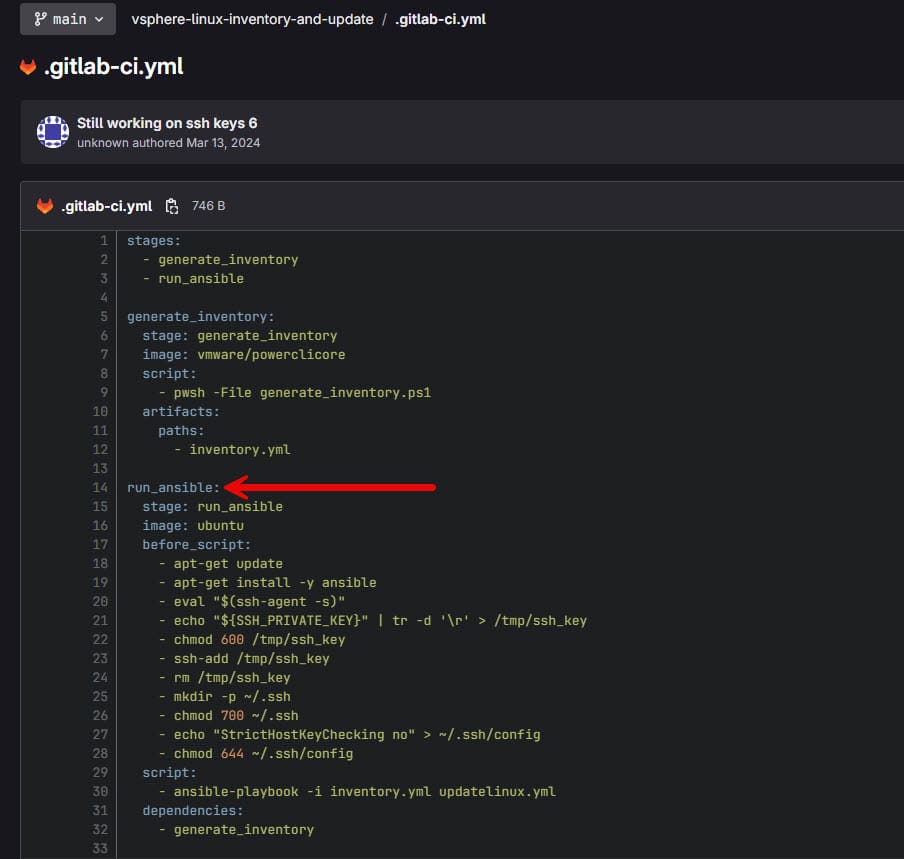Viewport: 904px width, 859px height.
Task: Click the GitLab fox icon near page title
Action: coord(28,67)
